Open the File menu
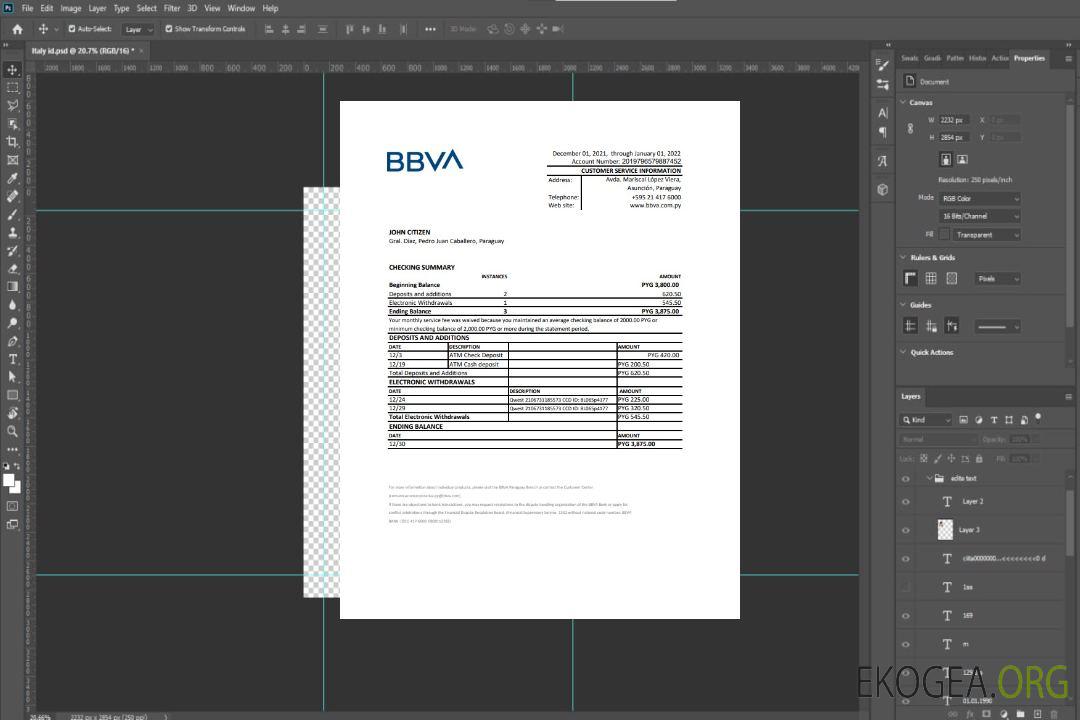Viewport: 1080px width, 720px height. pos(27,8)
